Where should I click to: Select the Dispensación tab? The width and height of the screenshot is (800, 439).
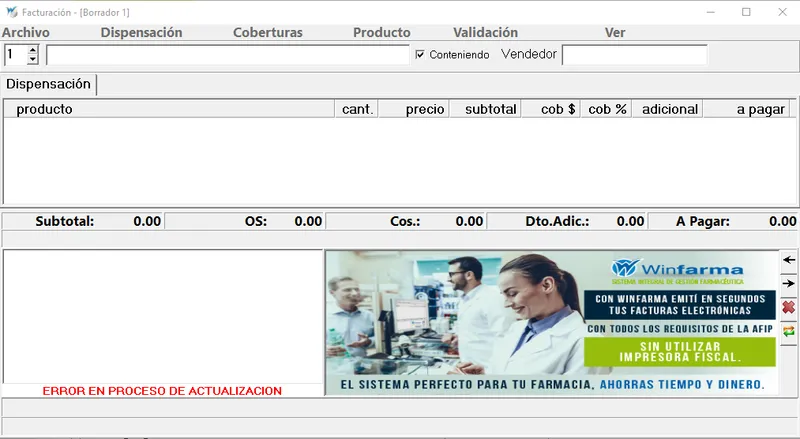[48, 84]
